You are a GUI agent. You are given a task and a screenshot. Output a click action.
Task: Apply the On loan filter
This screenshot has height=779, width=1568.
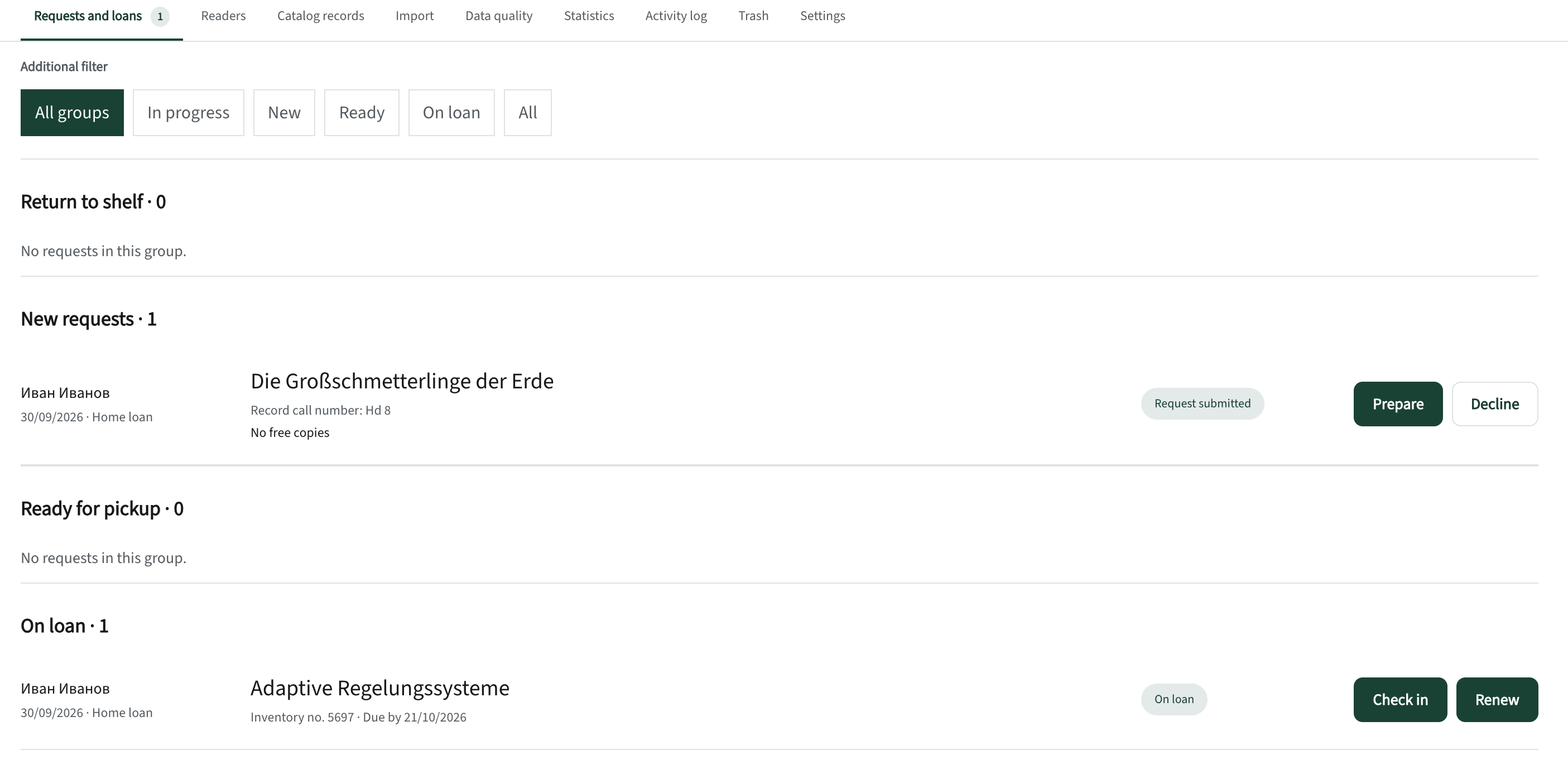pyautogui.click(x=451, y=113)
